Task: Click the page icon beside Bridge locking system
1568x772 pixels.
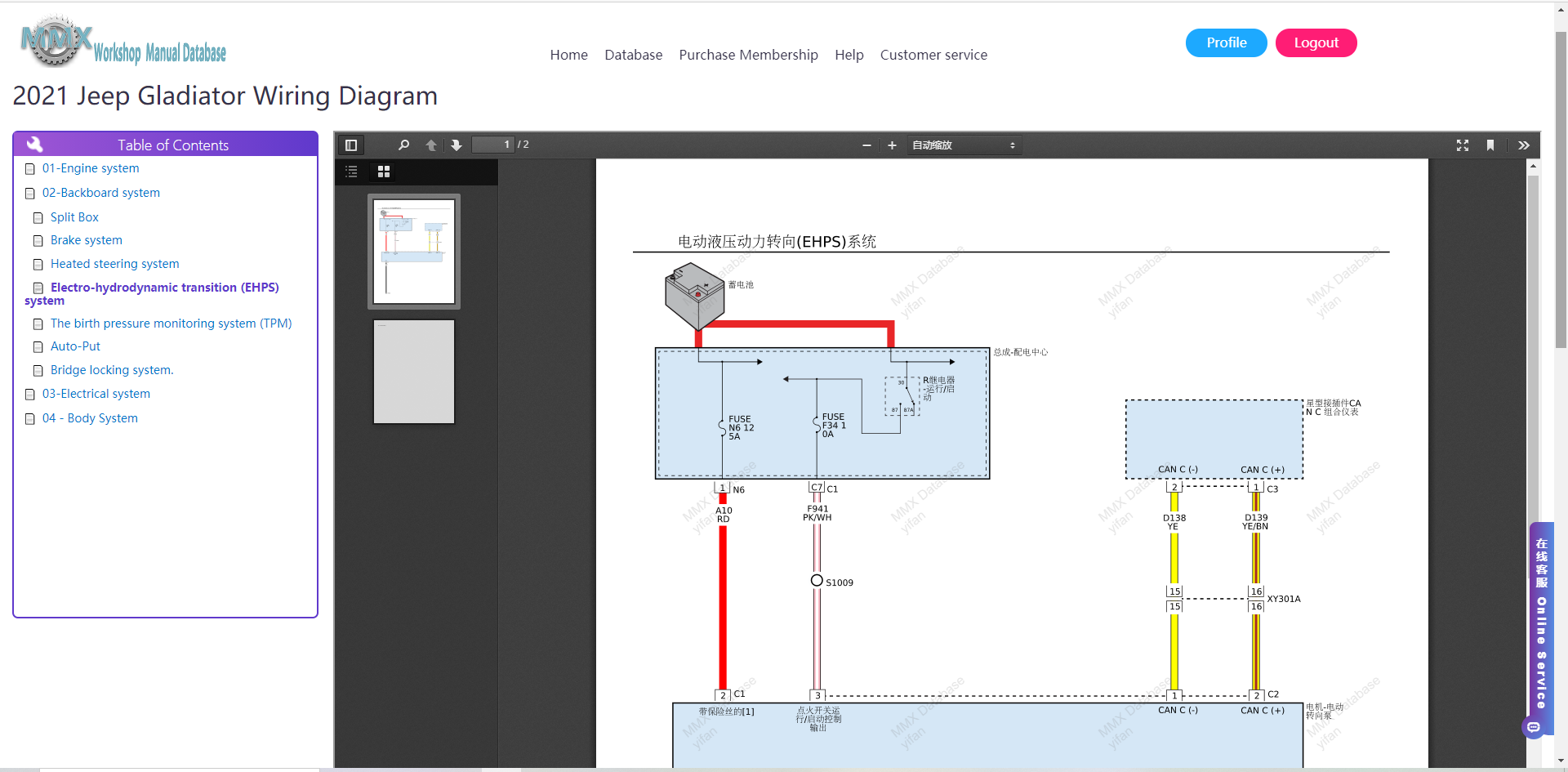Action: (x=38, y=371)
